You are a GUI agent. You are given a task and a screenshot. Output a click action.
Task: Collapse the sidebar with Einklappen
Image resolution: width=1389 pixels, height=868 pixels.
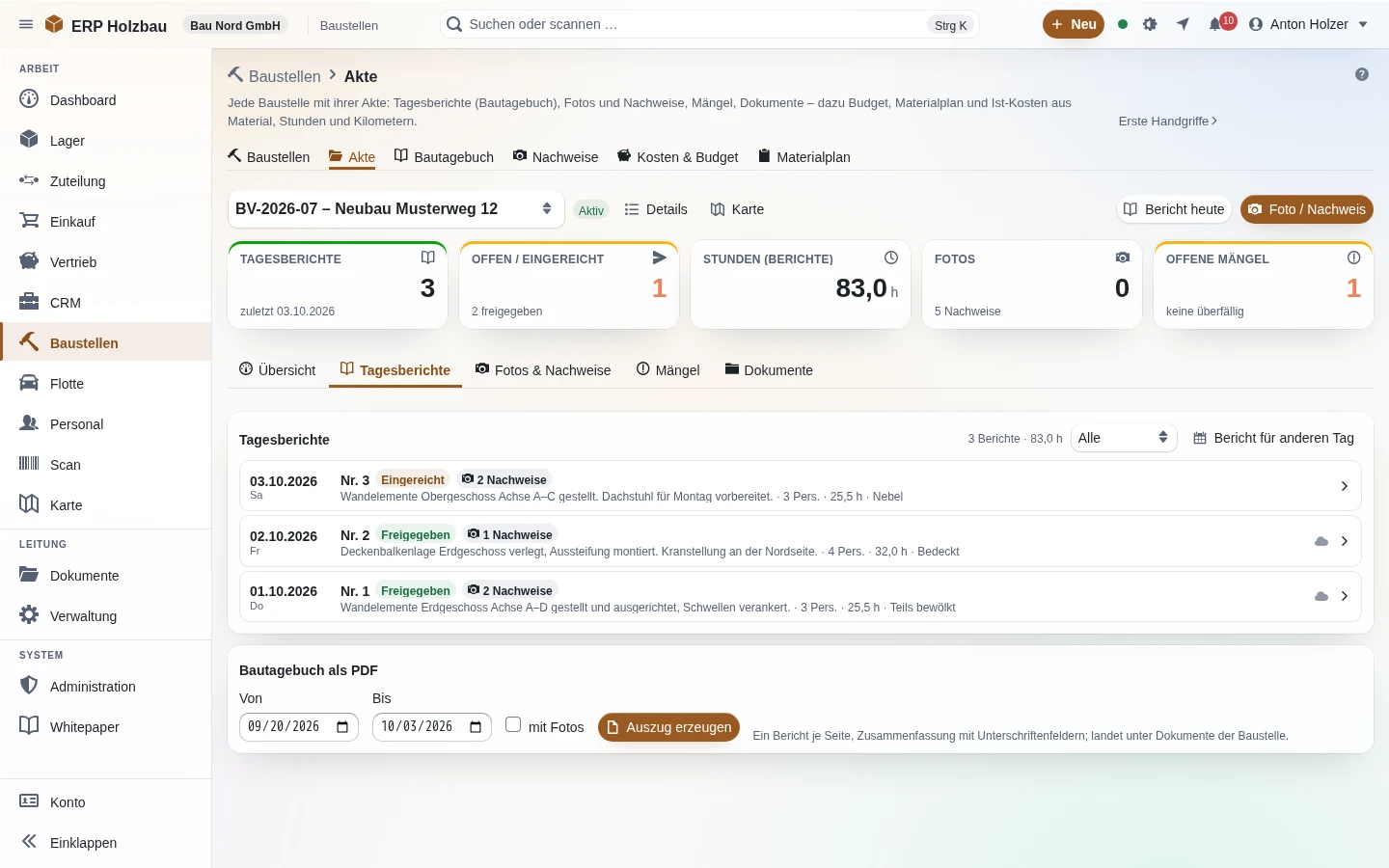point(106,842)
